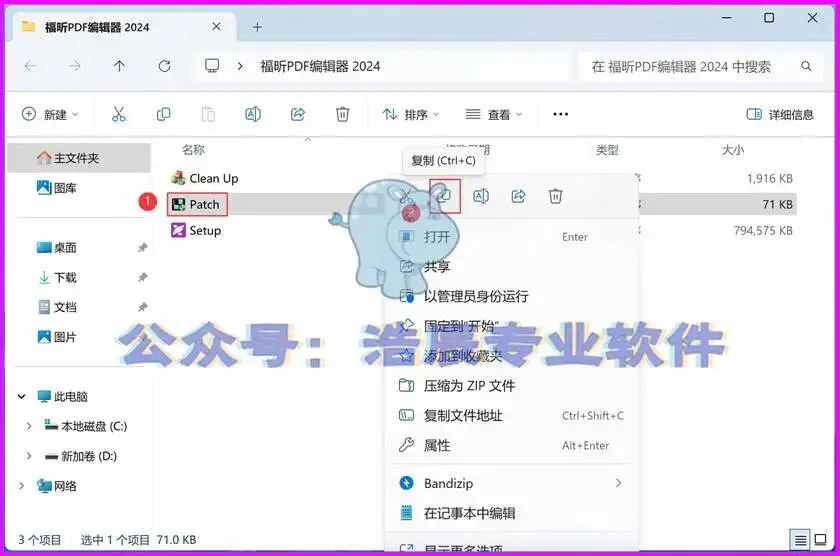
Task: Open 下载 in the sidebar
Action: pos(57,277)
